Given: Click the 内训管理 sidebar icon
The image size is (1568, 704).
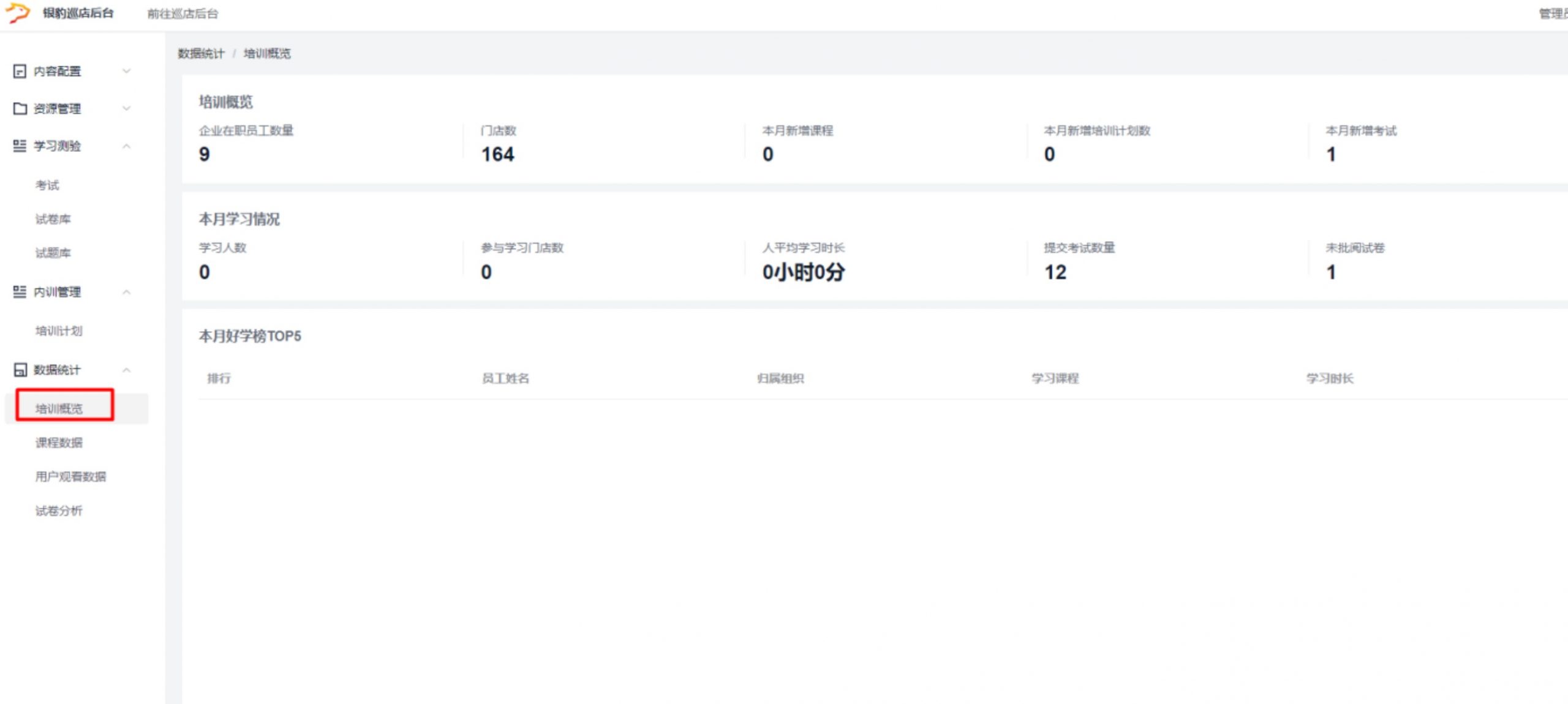Looking at the screenshot, I should point(20,292).
